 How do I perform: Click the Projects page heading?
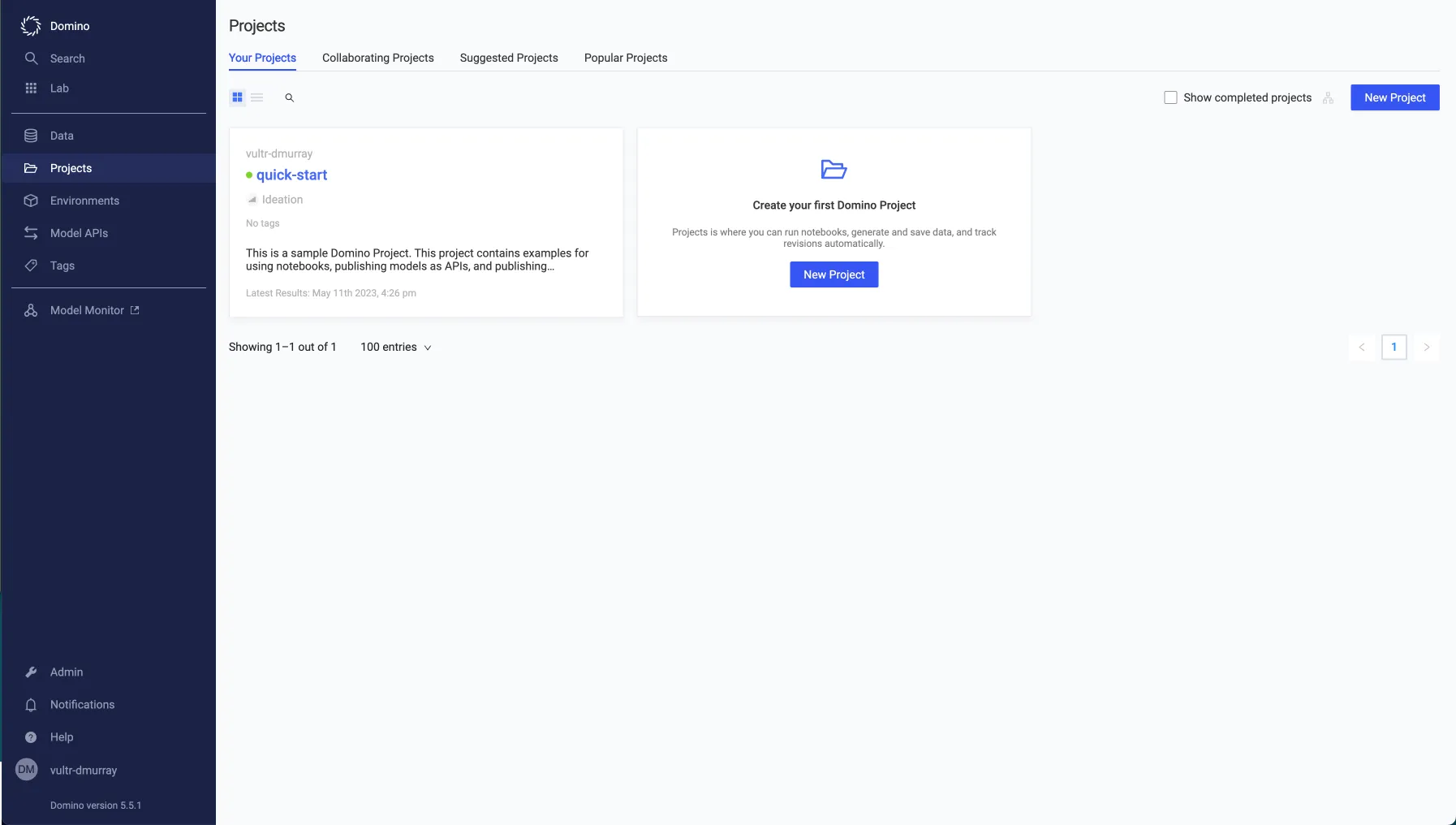pyautogui.click(x=256, y=26)
